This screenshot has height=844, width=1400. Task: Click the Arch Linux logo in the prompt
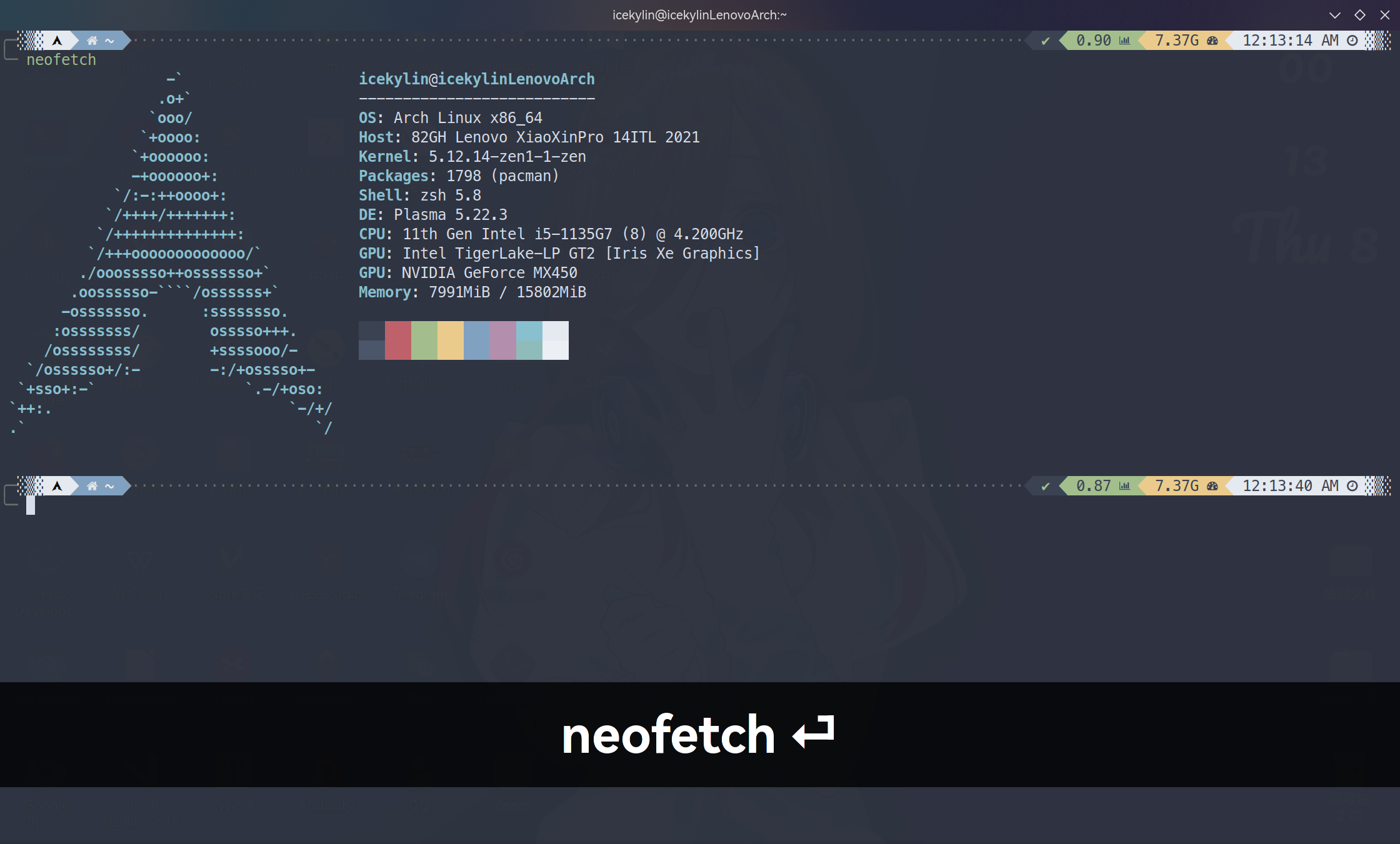tap(57, 40)
